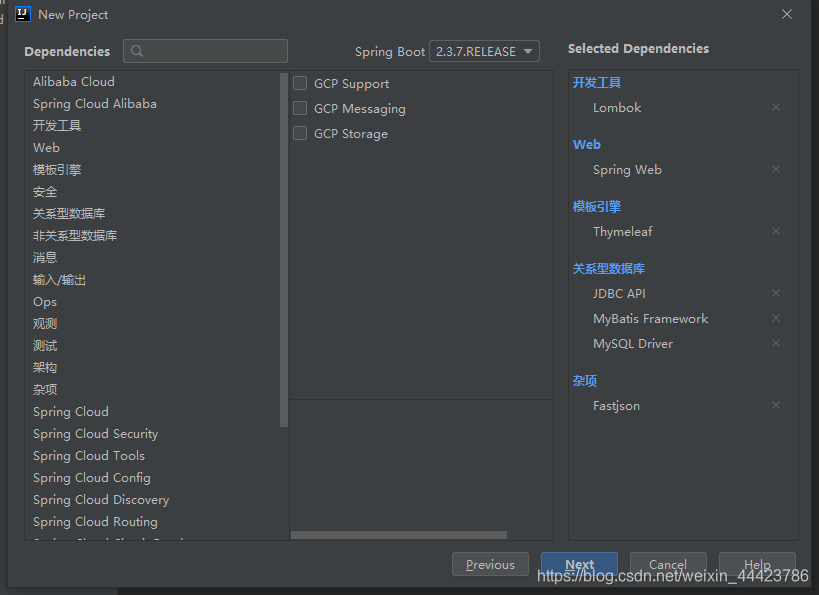Enable the GCP Storage checkbox
The image size is (819, 595).
pos(300,133)
